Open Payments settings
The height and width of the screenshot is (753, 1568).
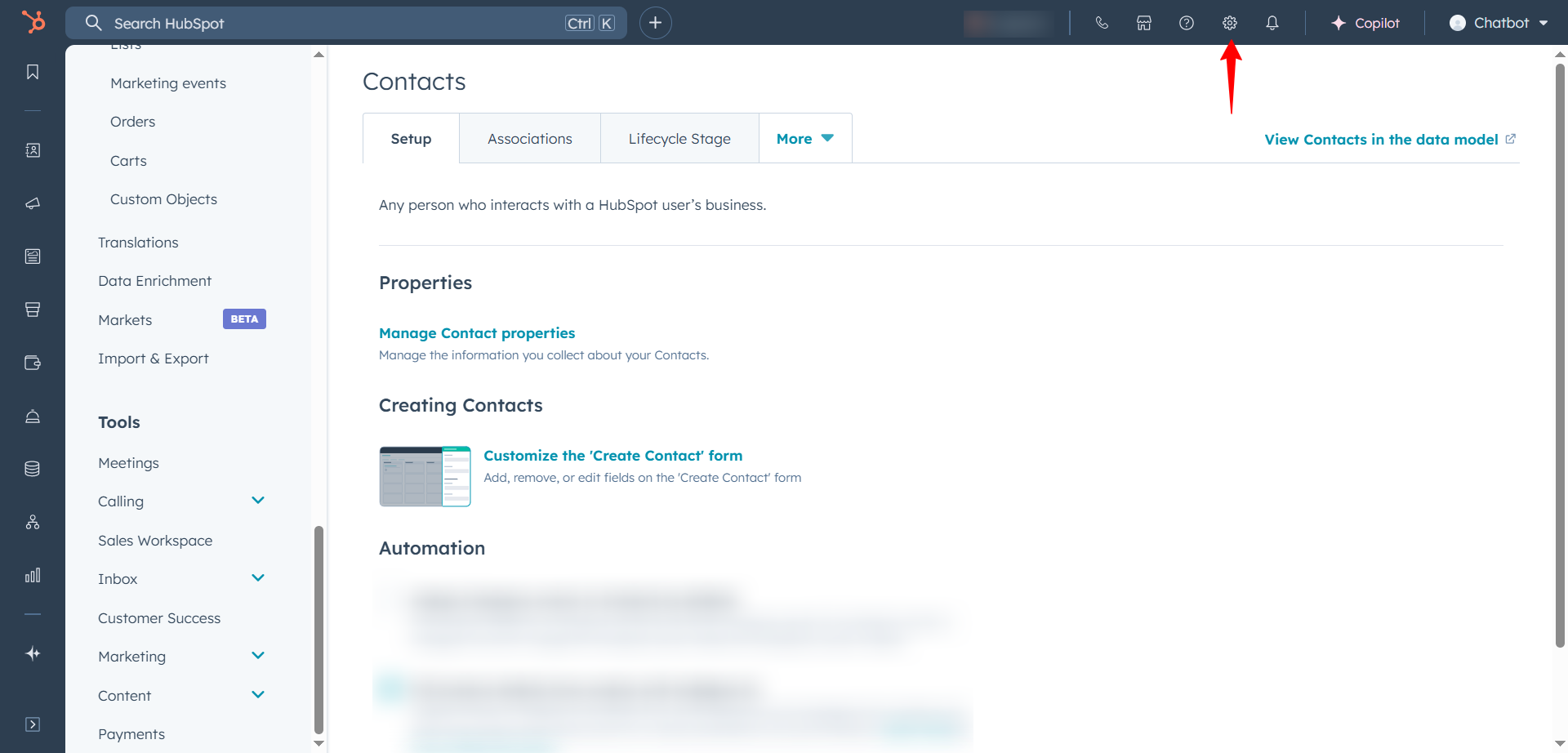tap(131, 734)
